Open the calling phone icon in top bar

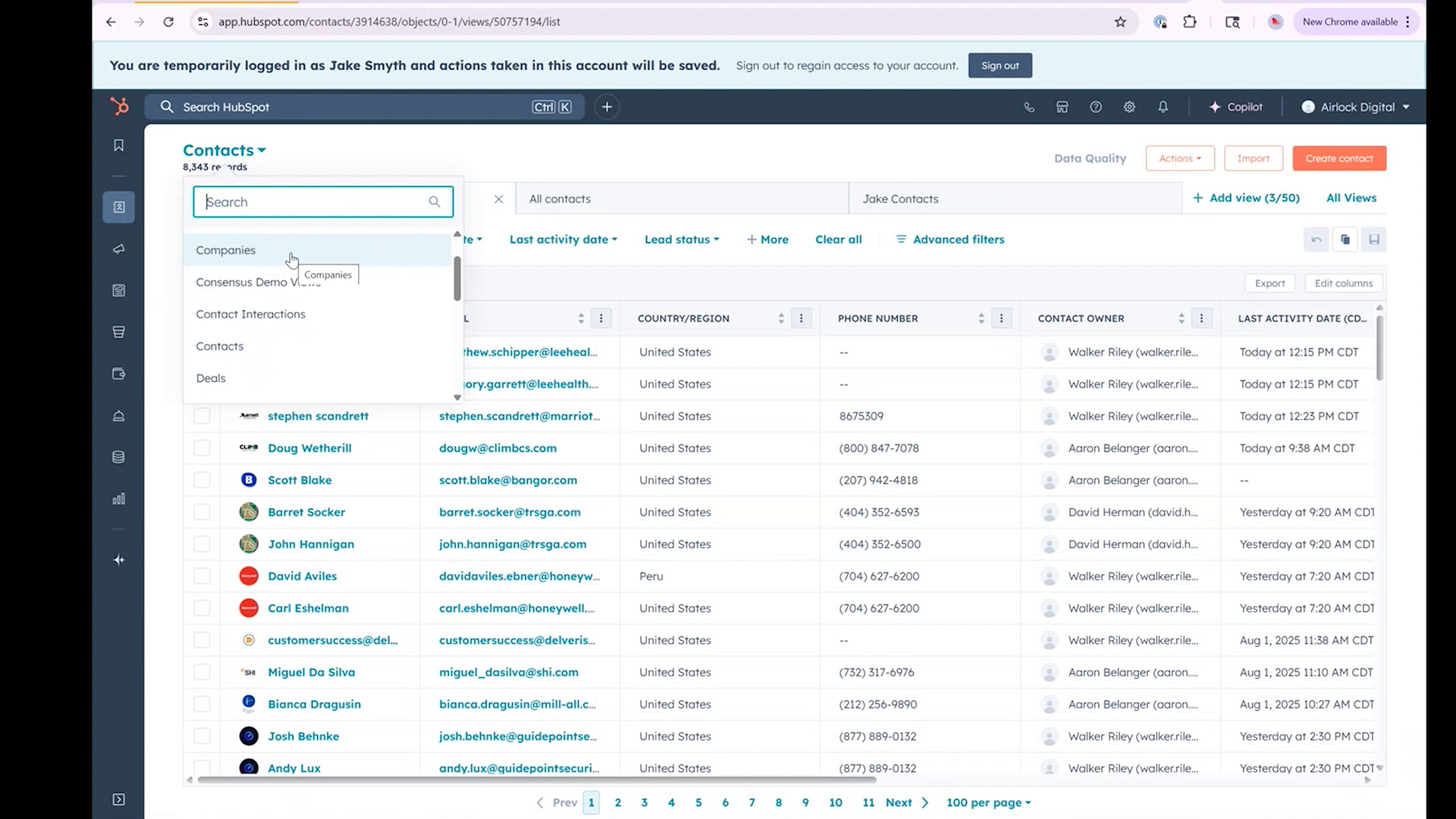click(1029, 106)
